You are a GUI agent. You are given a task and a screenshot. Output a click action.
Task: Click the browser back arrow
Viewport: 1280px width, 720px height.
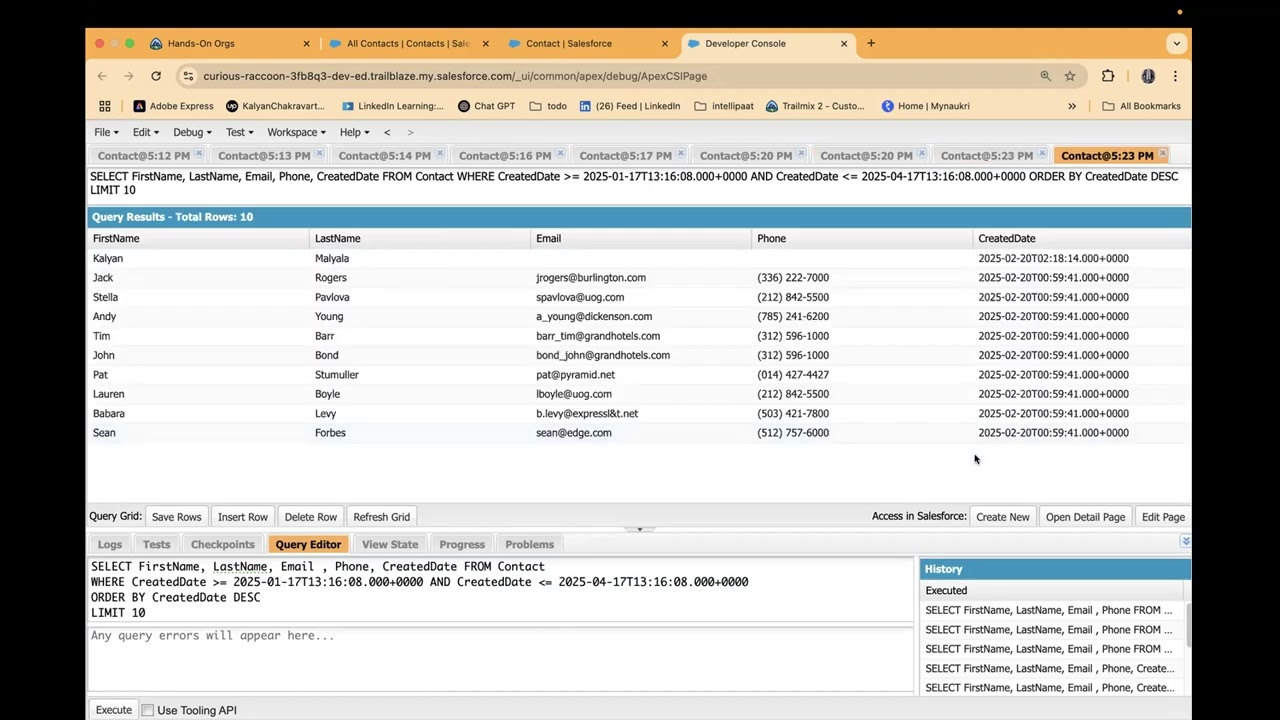102,76
